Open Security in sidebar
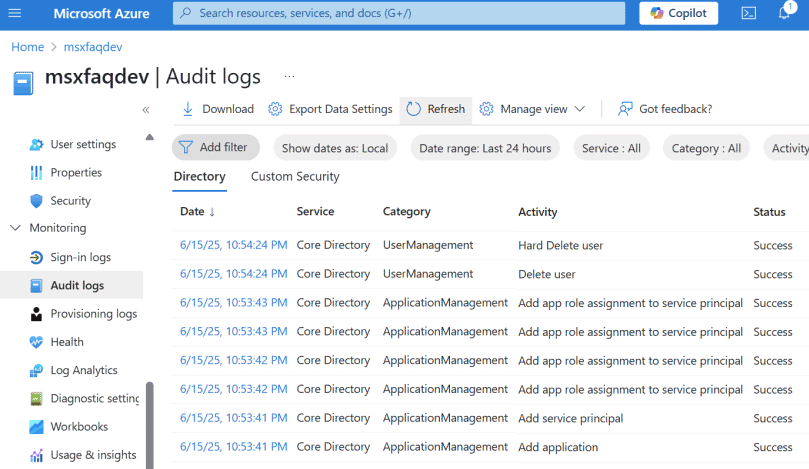The image size is (809, 469). tap(71, 201)
